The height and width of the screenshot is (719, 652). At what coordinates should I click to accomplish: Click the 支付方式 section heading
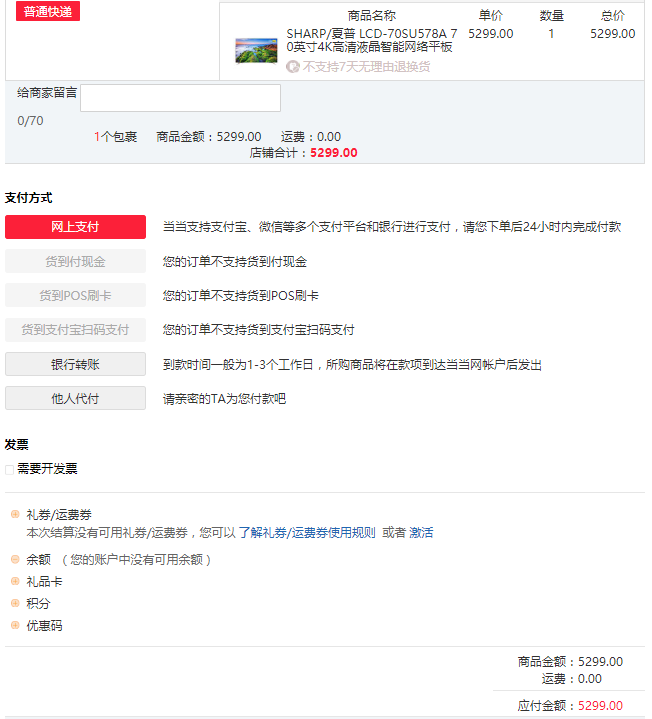28,198
